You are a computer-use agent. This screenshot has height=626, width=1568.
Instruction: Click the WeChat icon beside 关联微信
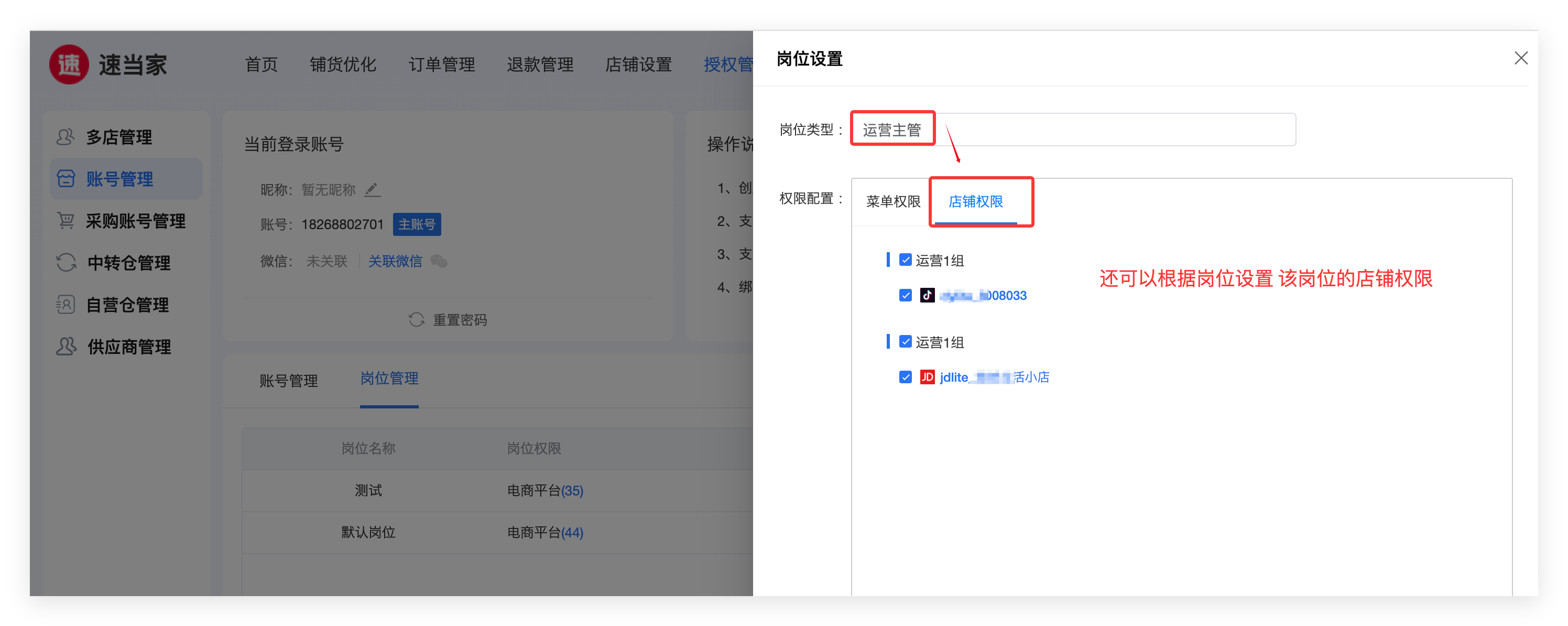[439, 261]
